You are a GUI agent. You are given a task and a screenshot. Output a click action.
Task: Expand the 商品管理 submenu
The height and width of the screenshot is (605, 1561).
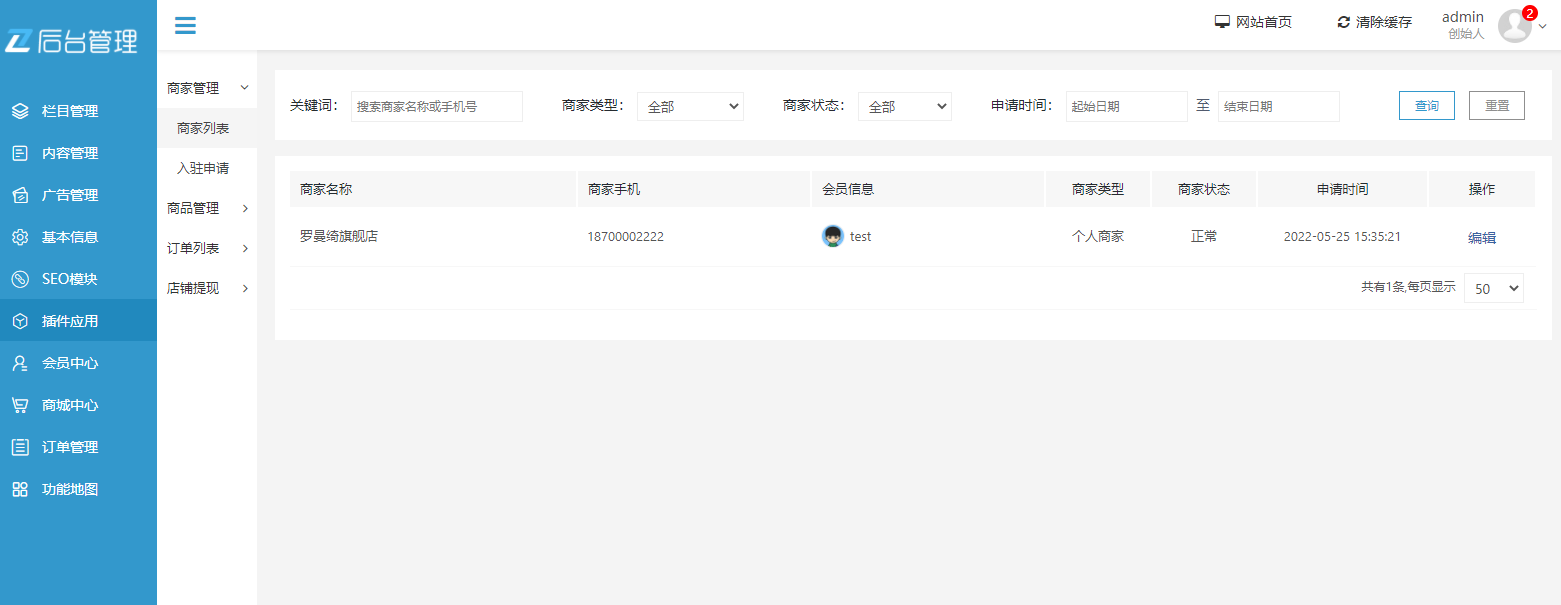[x=207, y=208]
